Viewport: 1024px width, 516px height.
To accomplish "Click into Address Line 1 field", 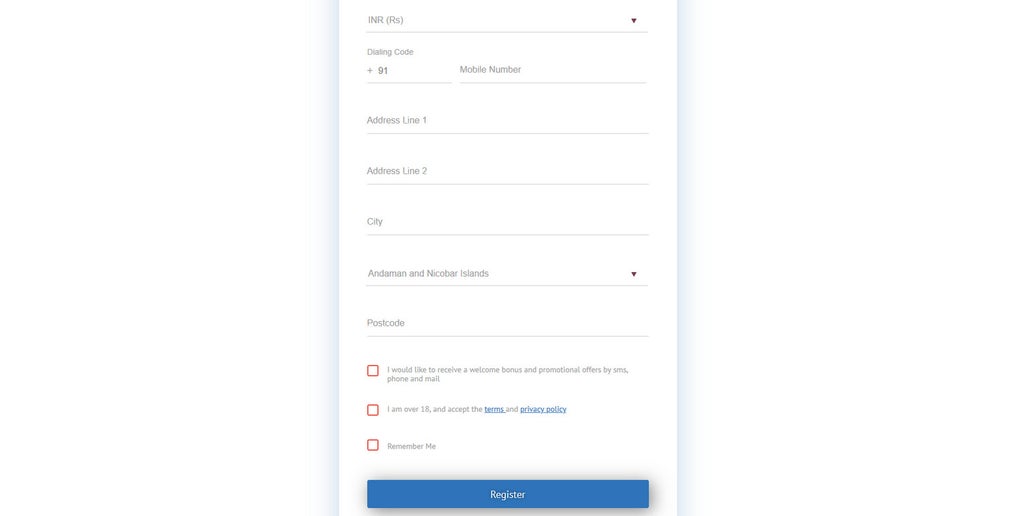I will (507, 121).
